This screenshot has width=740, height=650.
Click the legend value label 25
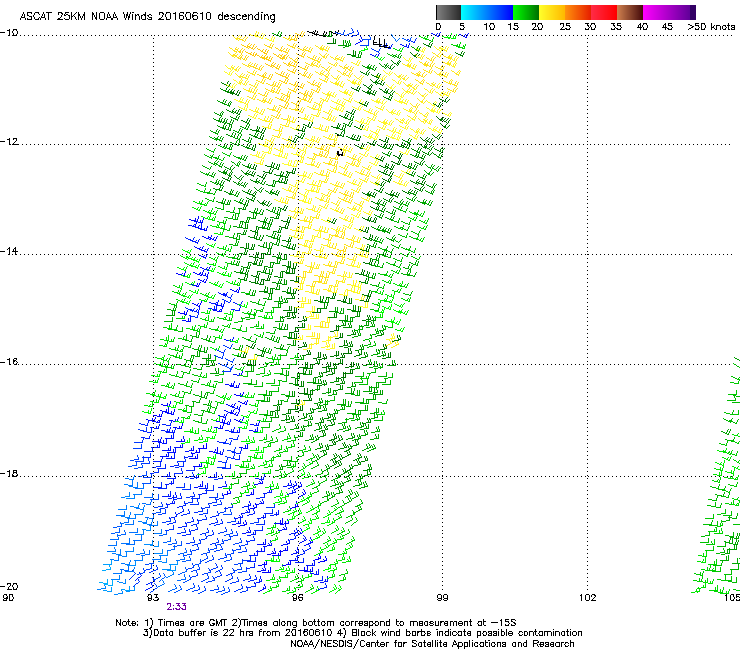[x=565, y=27]
